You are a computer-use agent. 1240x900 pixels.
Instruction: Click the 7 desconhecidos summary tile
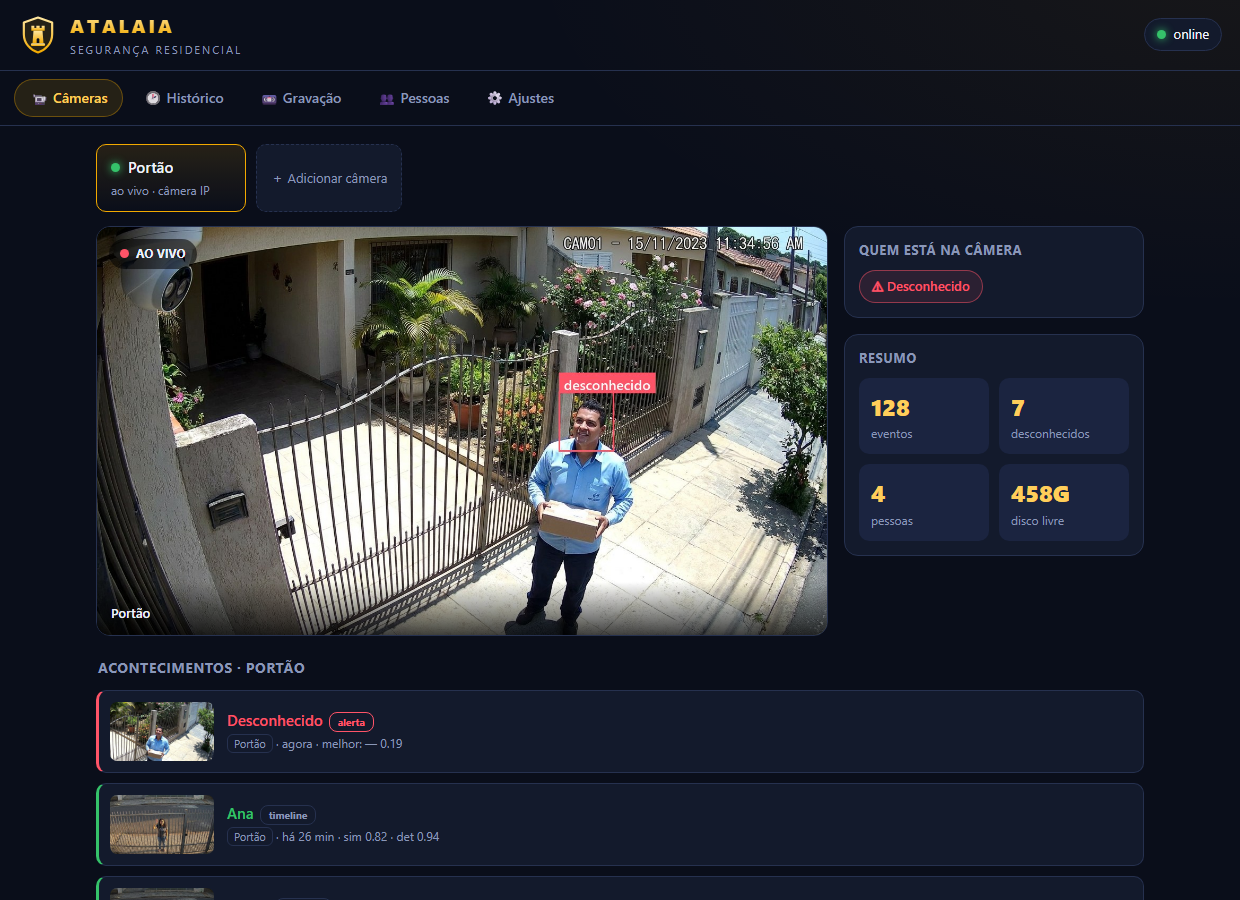click(1064, 416)
